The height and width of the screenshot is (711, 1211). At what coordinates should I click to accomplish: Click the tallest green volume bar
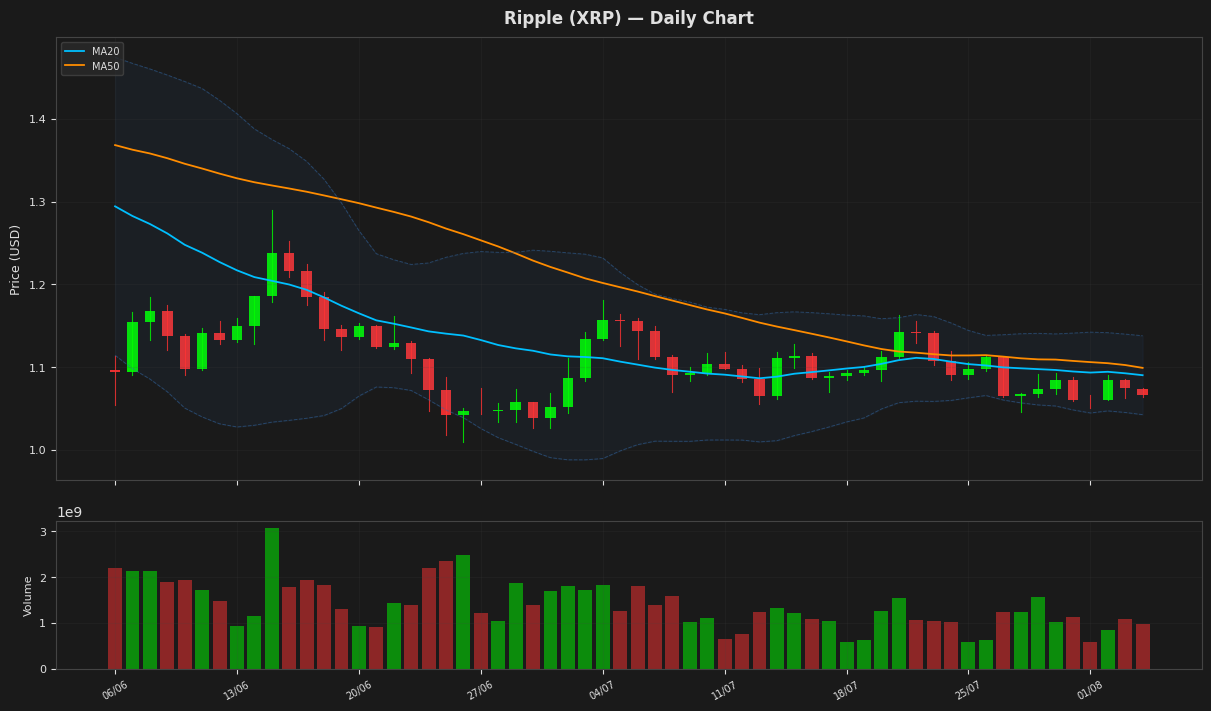[x=272, y=598]
